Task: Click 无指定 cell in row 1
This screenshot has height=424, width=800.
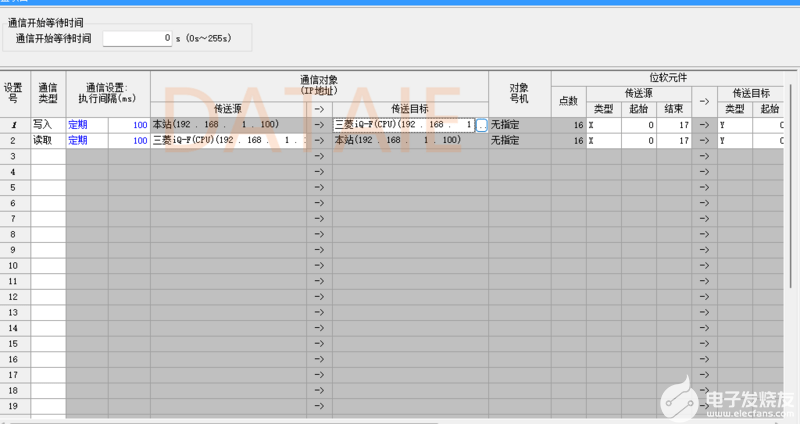Action: 519,125
